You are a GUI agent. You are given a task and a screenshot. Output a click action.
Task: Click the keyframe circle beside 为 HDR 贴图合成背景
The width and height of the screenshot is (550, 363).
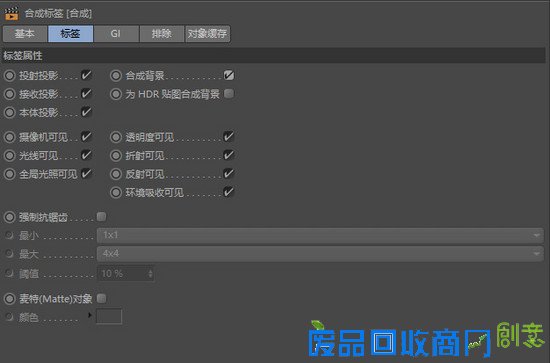tap(116, 94)
